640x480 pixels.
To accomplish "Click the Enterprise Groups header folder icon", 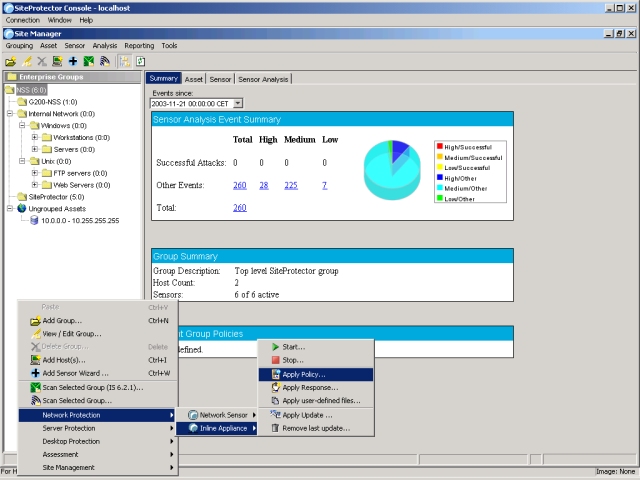I will 12,77.
